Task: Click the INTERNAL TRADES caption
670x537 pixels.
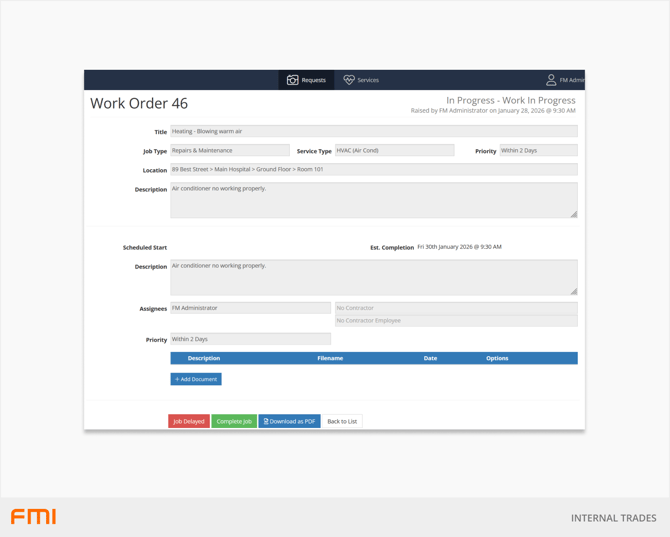Action: 614,518
